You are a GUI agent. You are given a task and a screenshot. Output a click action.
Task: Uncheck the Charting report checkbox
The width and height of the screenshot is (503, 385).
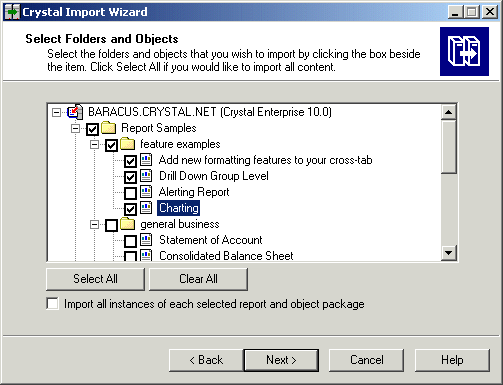[130, 209]
